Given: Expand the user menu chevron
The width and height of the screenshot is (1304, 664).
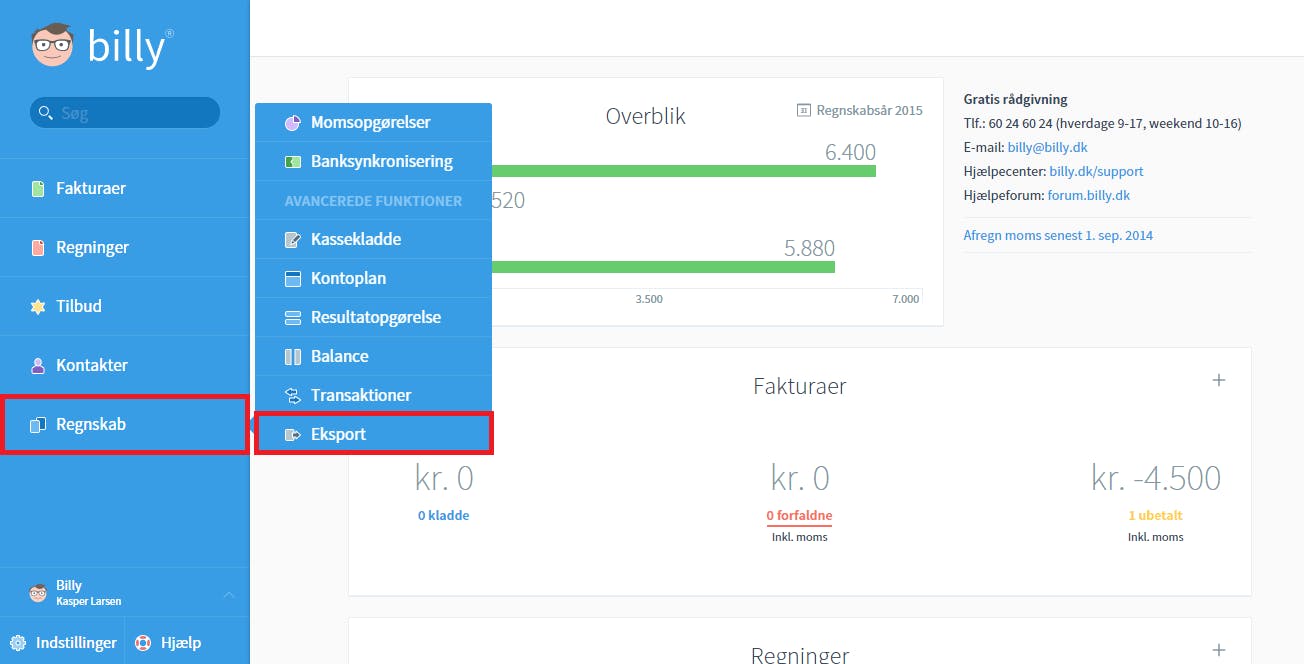Looking at the screenshot, I should point(228,594).
